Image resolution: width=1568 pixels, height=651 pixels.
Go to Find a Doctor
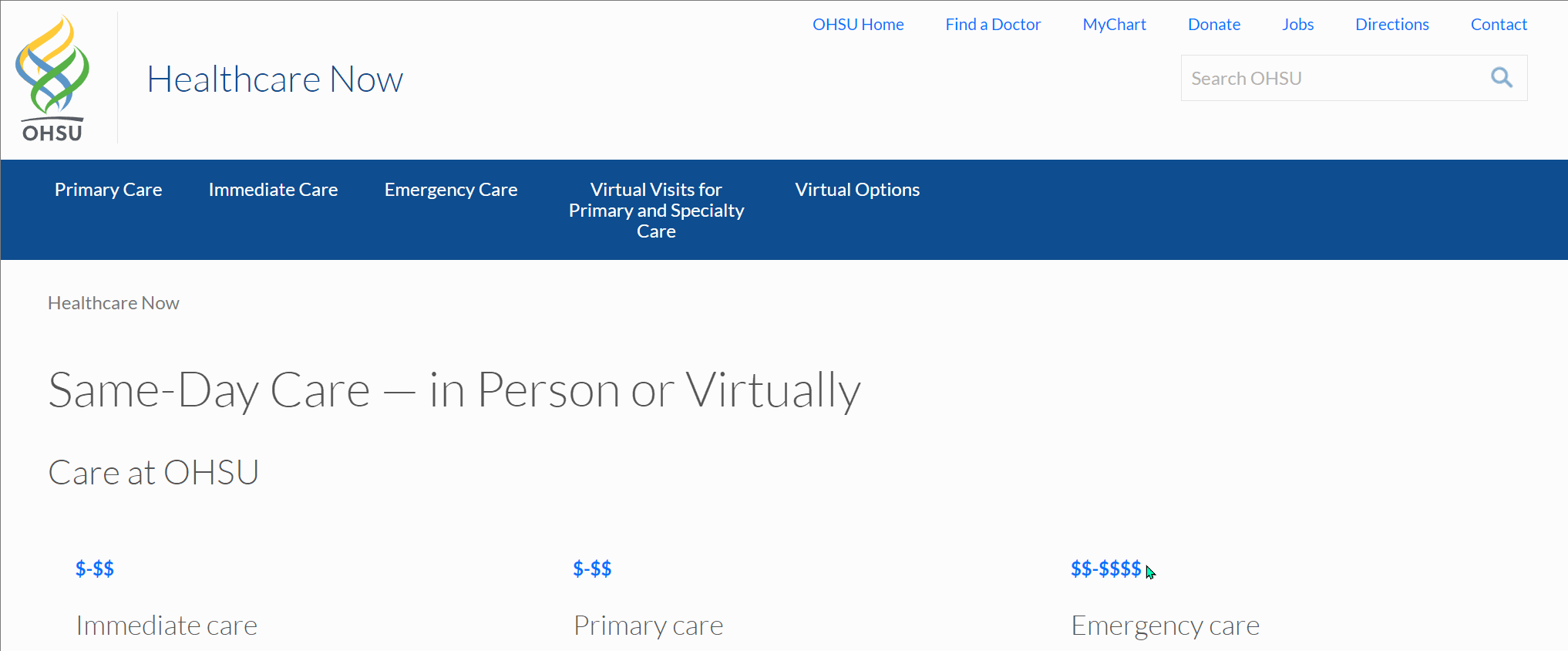(993, 25)
